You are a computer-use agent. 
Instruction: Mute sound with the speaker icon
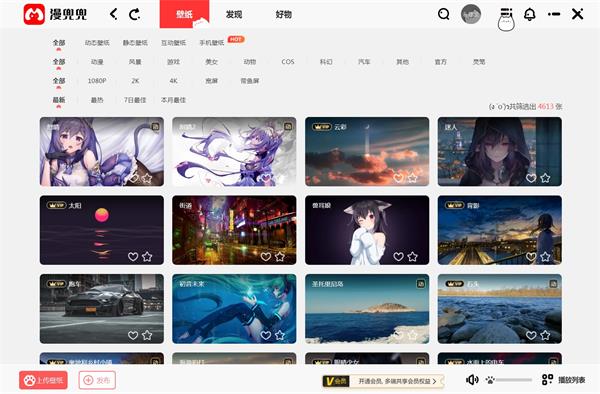coord(472,379)
